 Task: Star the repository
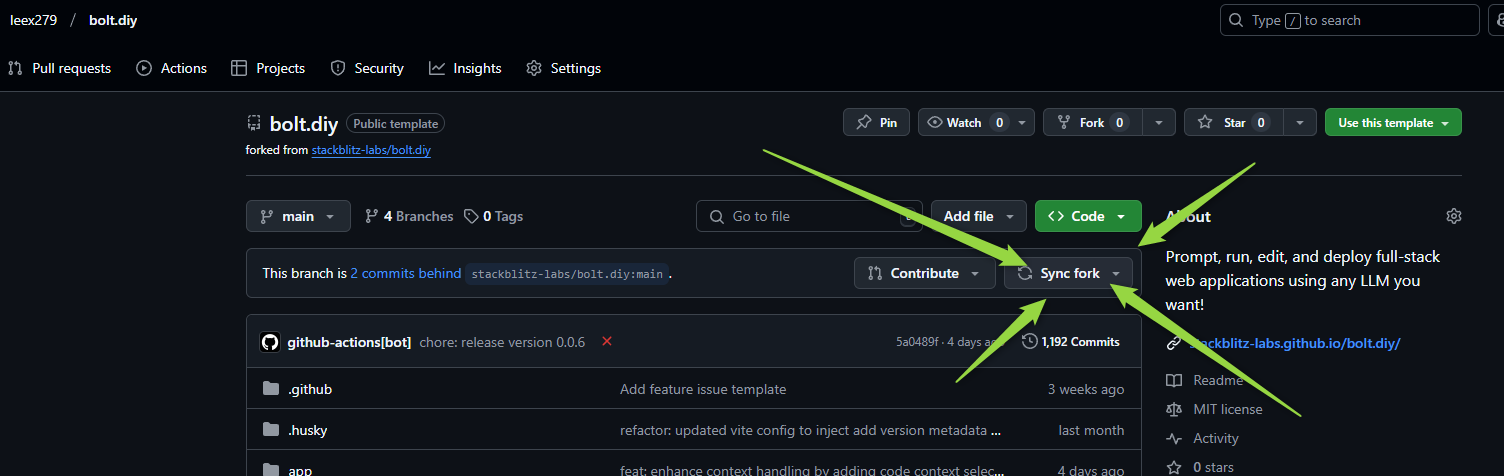(1234, 122)
